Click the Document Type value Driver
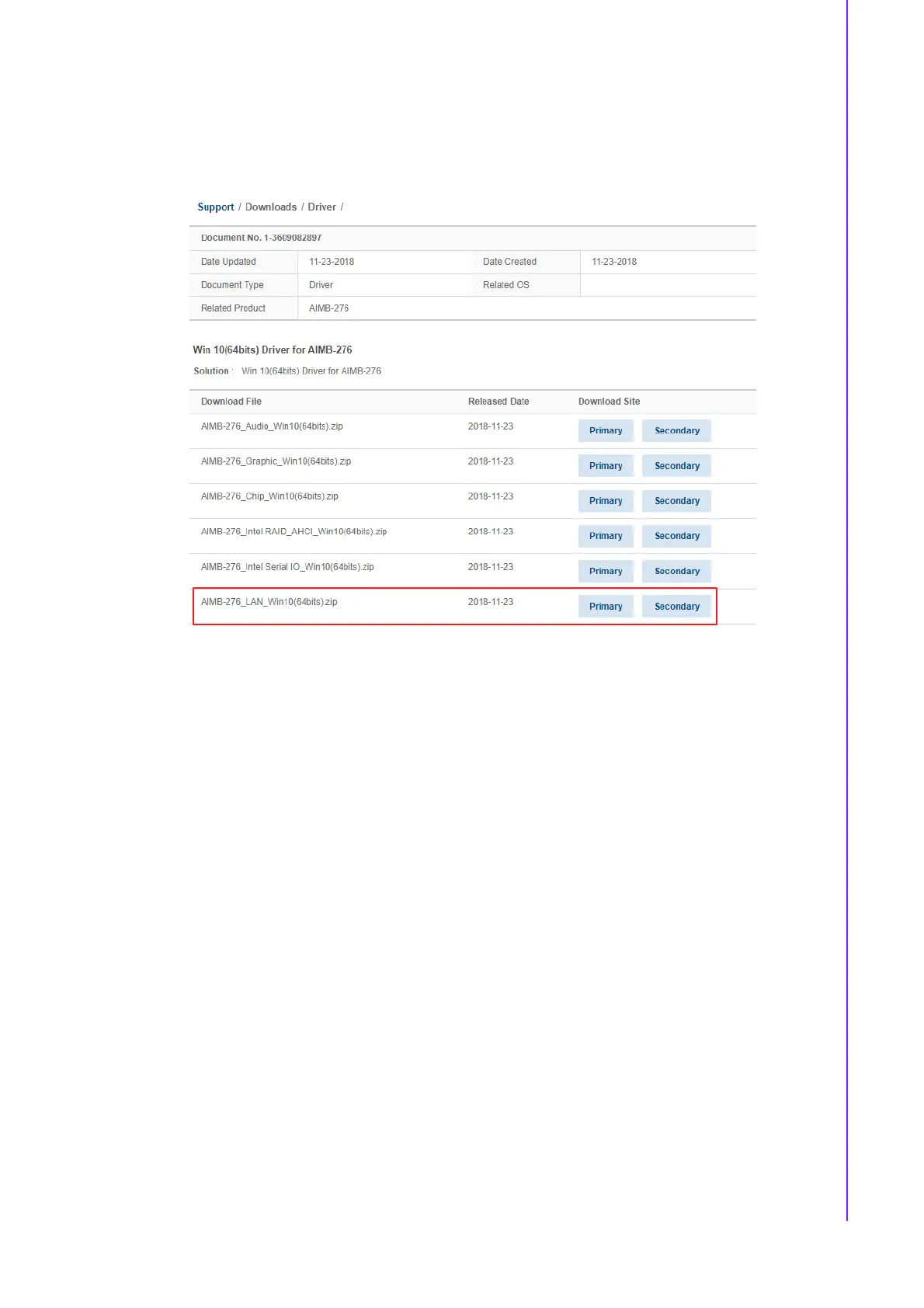 [x=321, y=285]
